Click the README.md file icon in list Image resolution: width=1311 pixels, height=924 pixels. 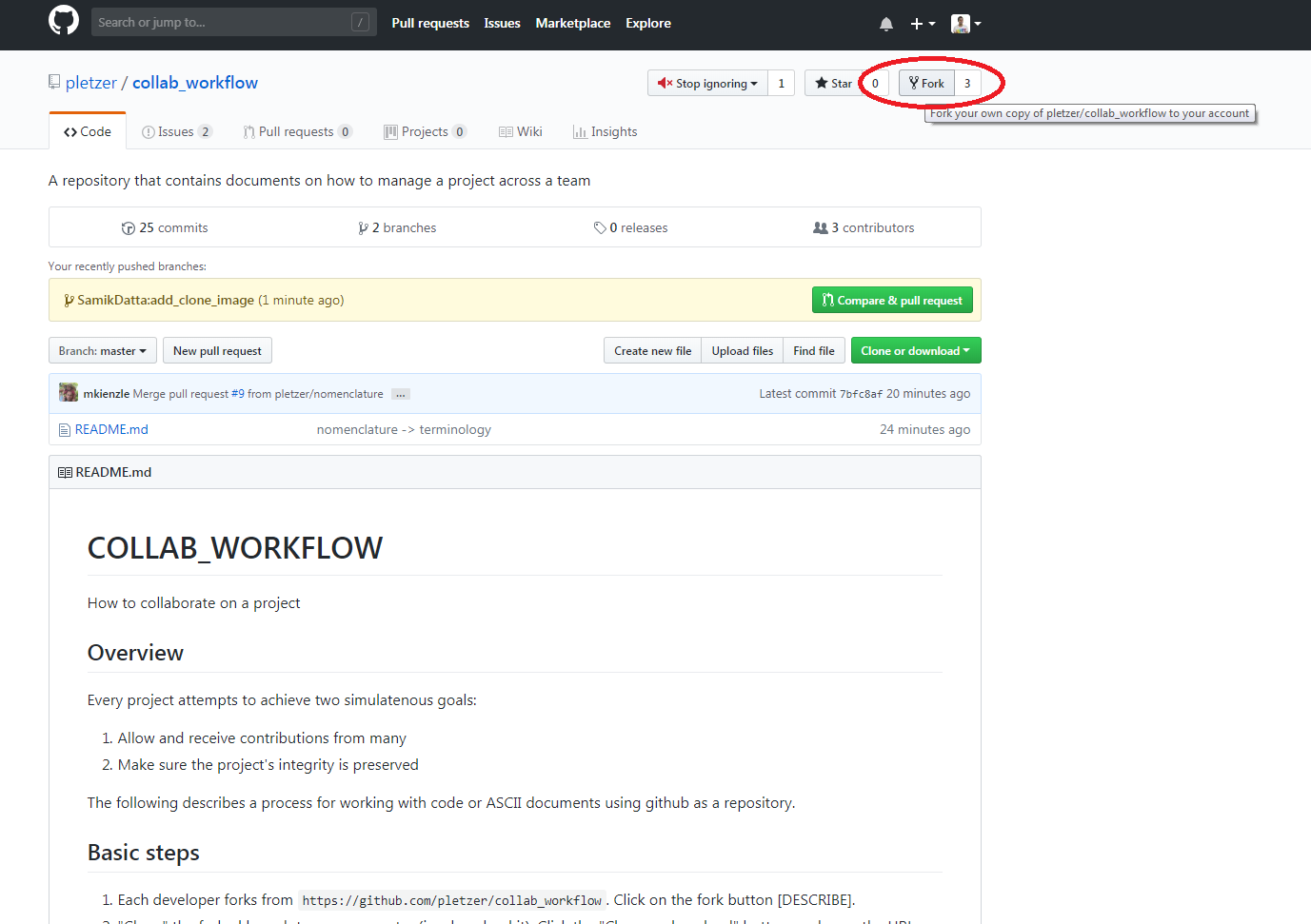click(65, 429)
